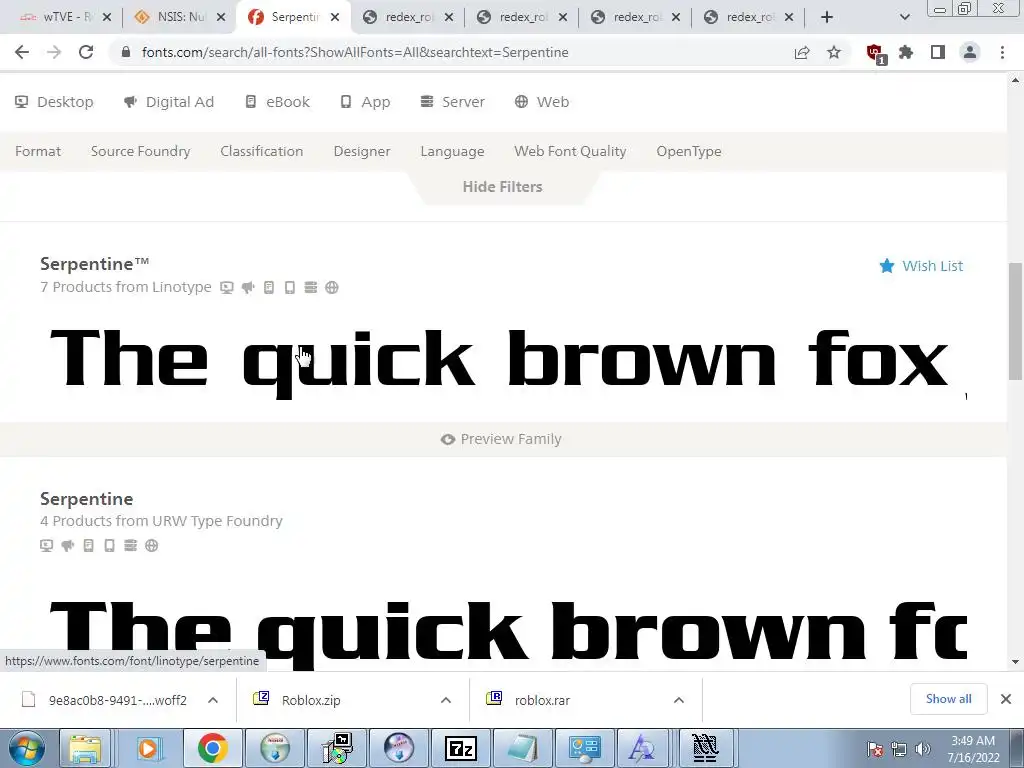Viewport: 1024px width, 768px height.
Task: Open Google Chrome taskbar icon
Action: click(212, 748)
